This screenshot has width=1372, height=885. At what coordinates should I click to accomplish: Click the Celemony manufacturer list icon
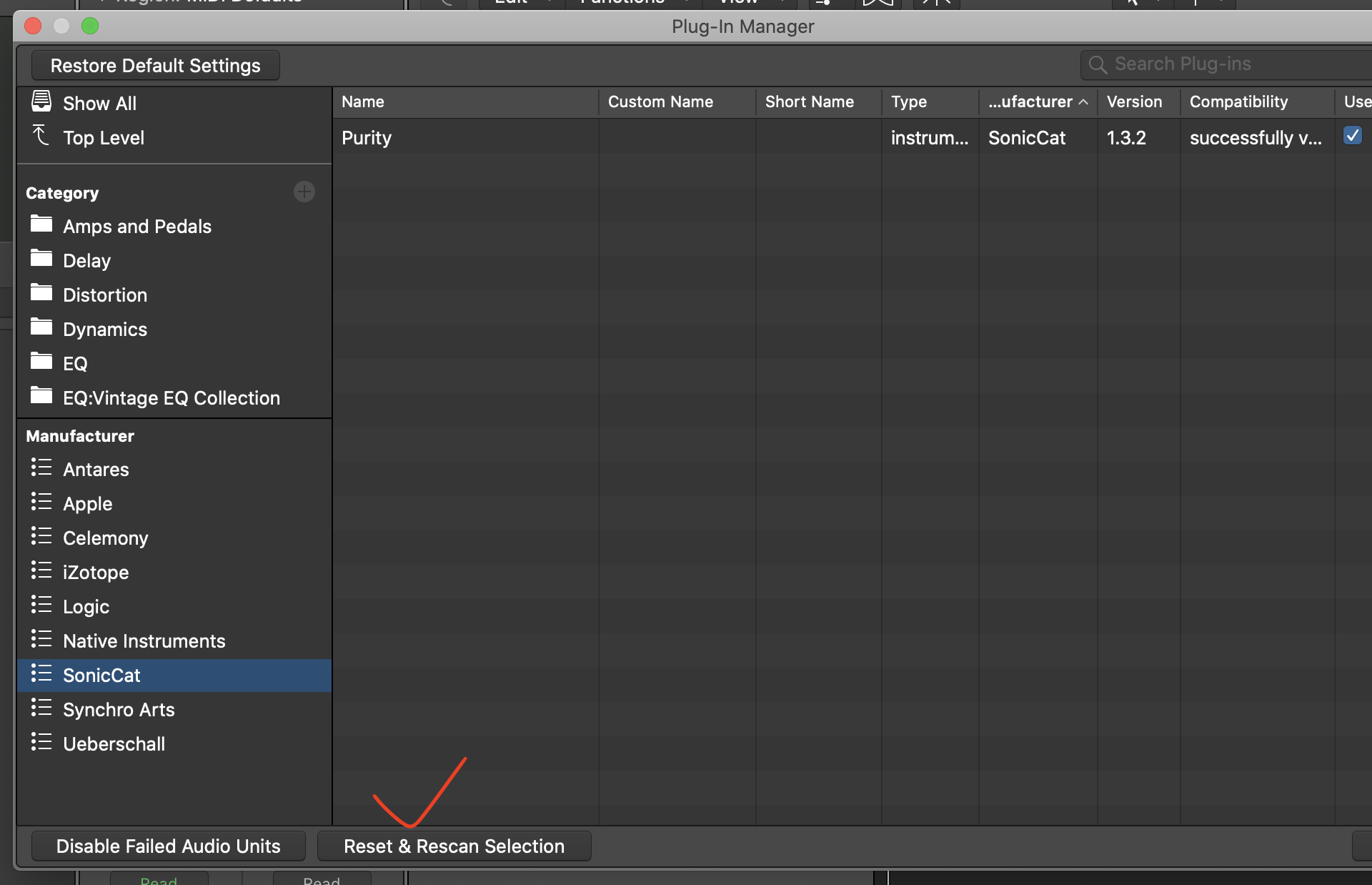pos(41,536)
